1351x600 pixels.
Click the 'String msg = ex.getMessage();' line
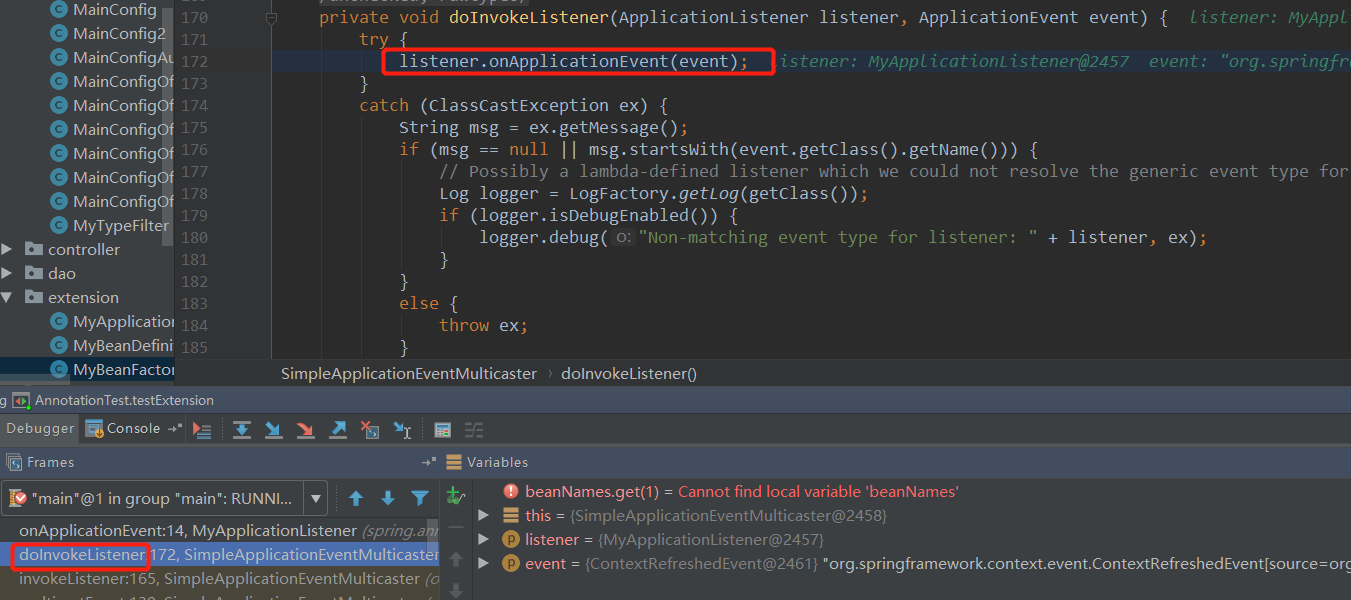pos(544,127)
